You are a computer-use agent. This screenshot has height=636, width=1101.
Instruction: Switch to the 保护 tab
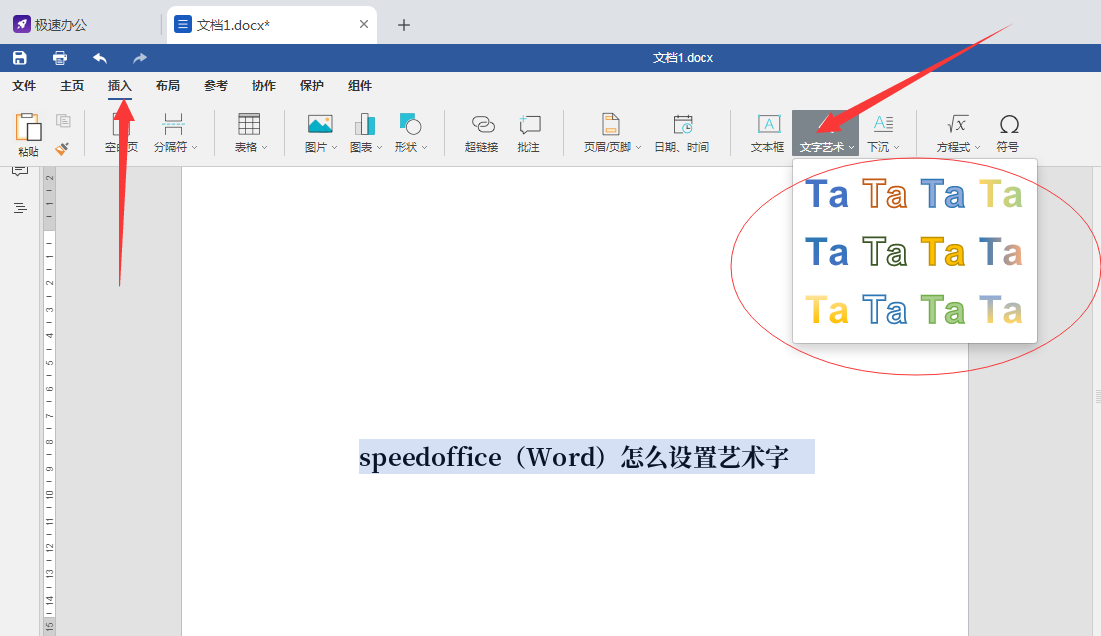312,86
